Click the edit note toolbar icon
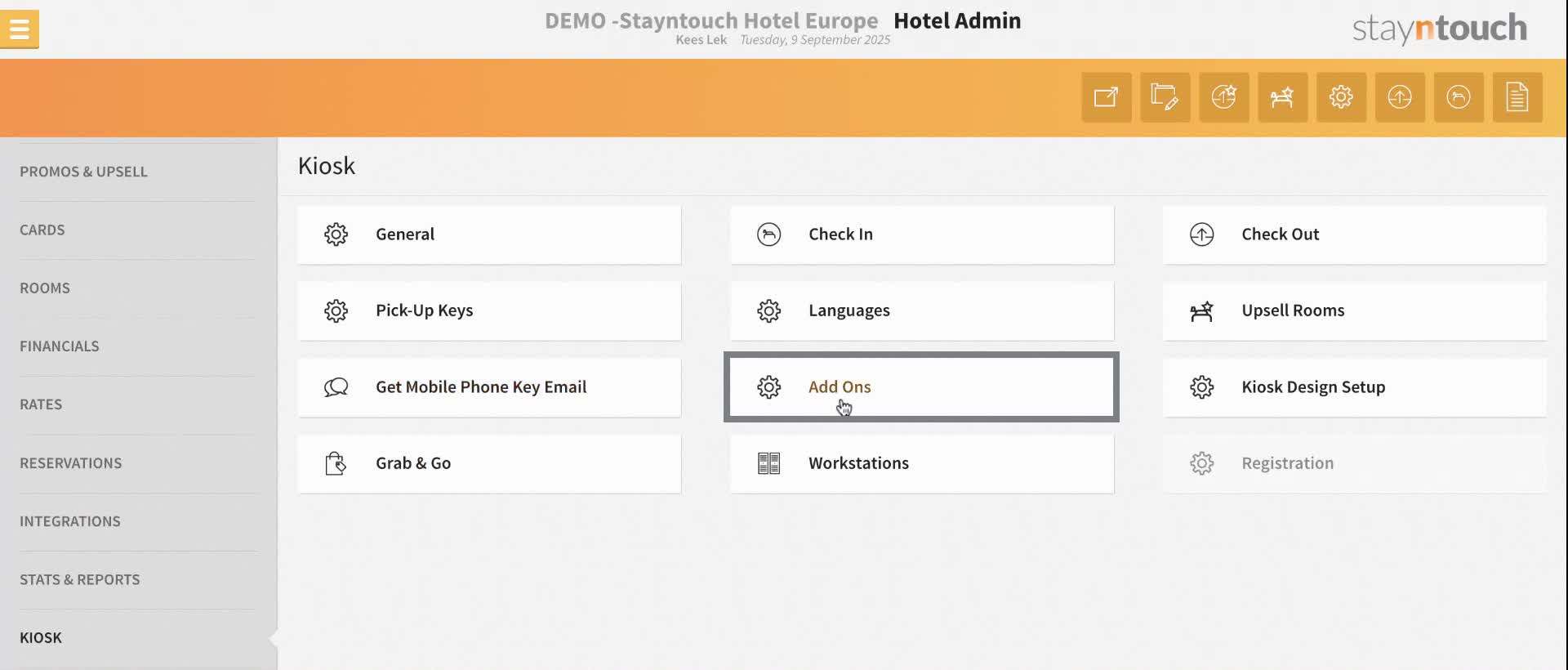The width and height of the screenshot is (1568, 670). (x=1165, y=97)
